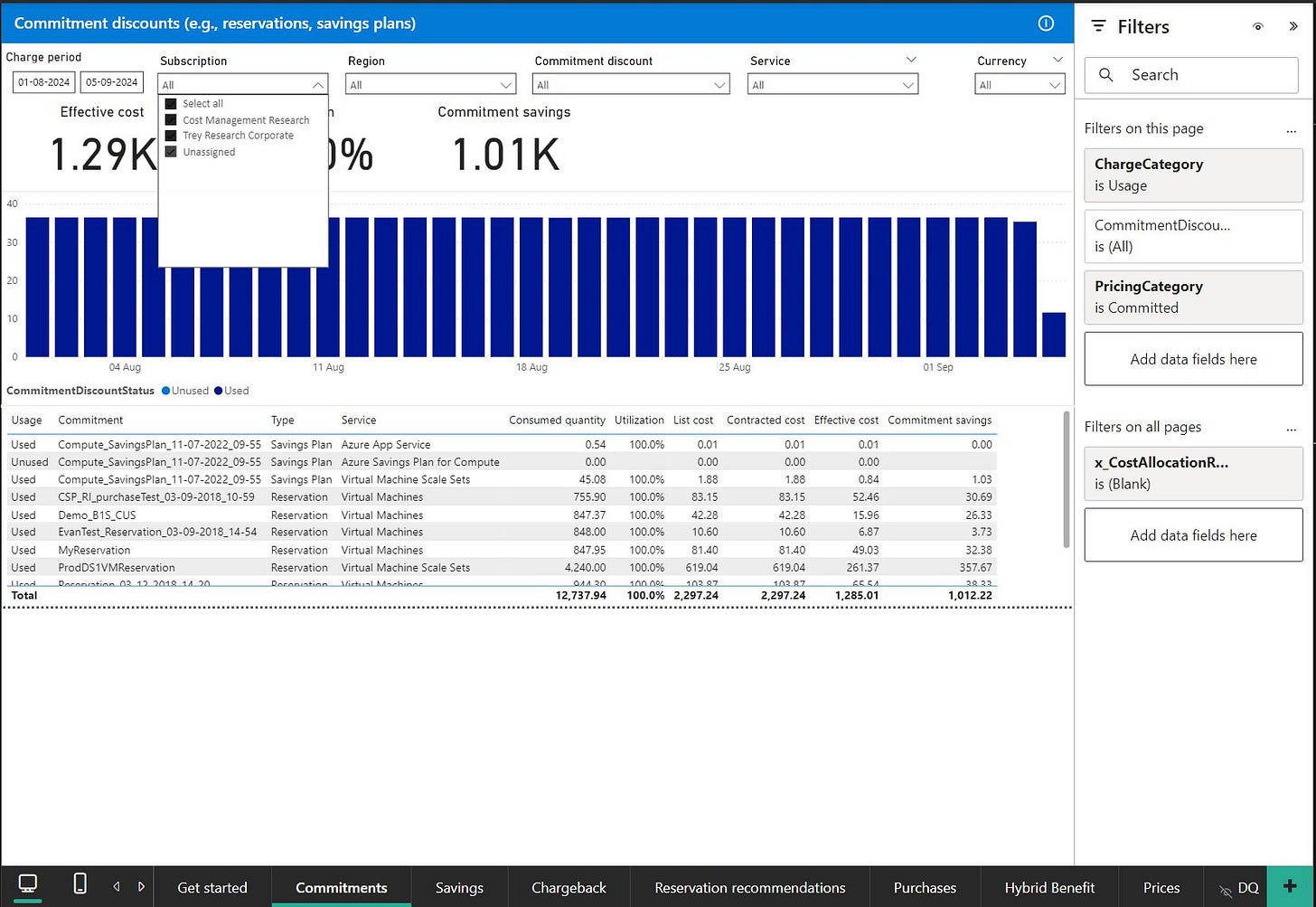Expand chevron above Service slicer
The width and height of the screenshot is (1316, 907).
pos(910,60)
